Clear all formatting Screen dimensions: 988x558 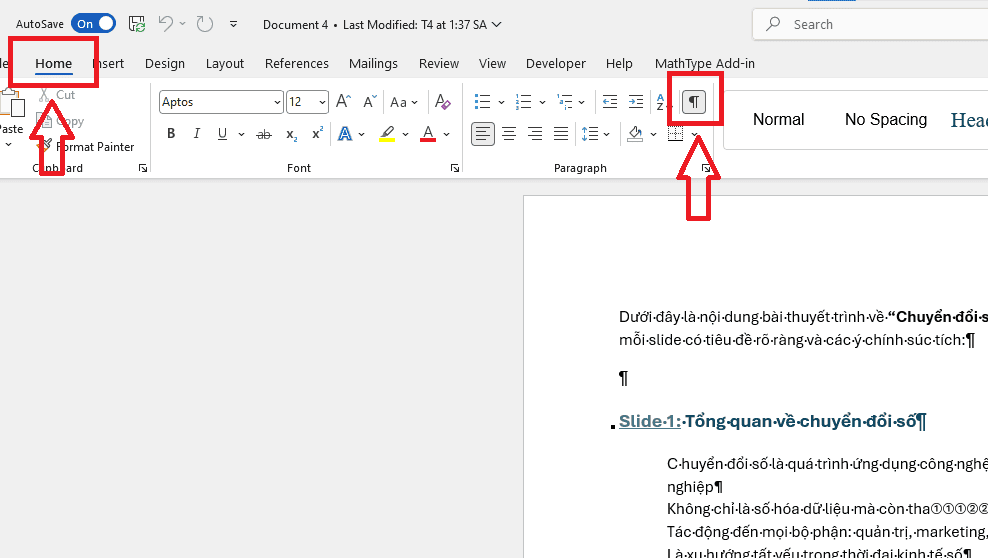443,101
